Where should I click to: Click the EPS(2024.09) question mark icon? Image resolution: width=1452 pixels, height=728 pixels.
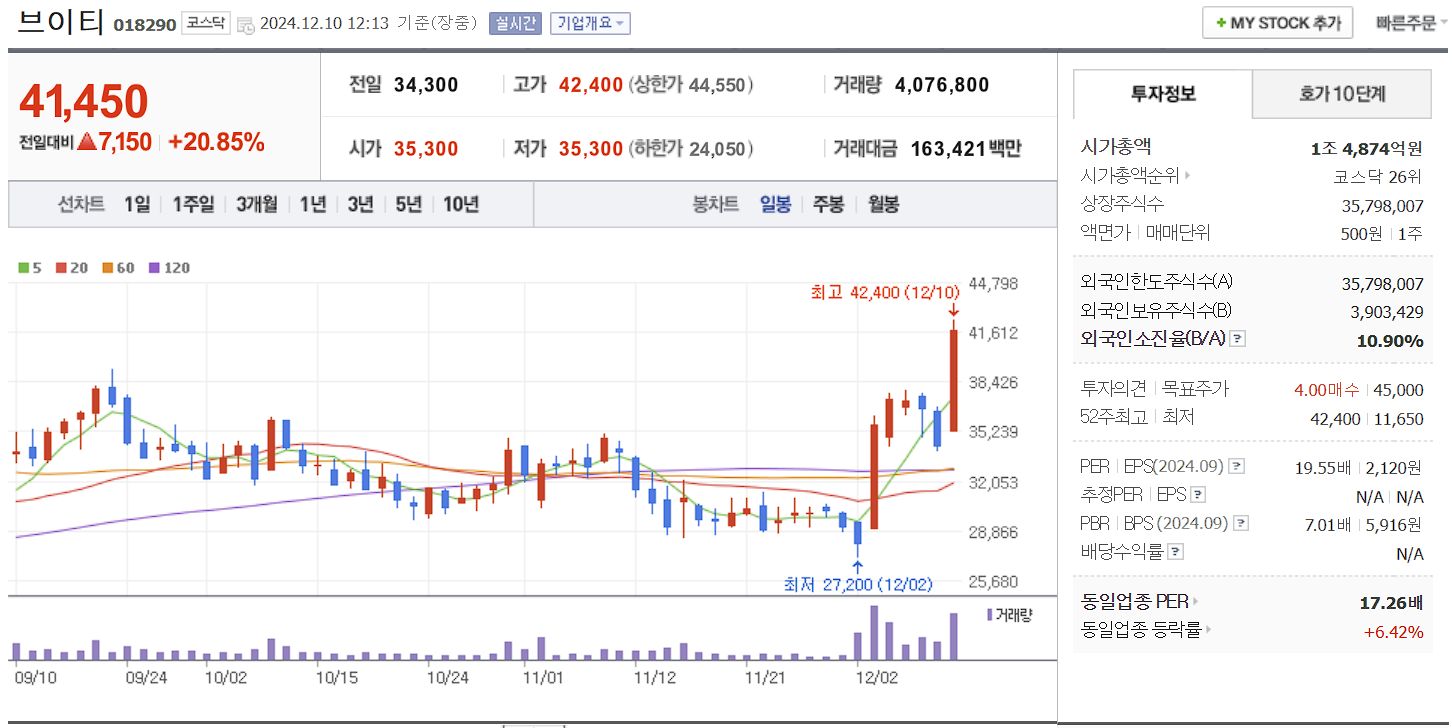[x=1237, y=465]
